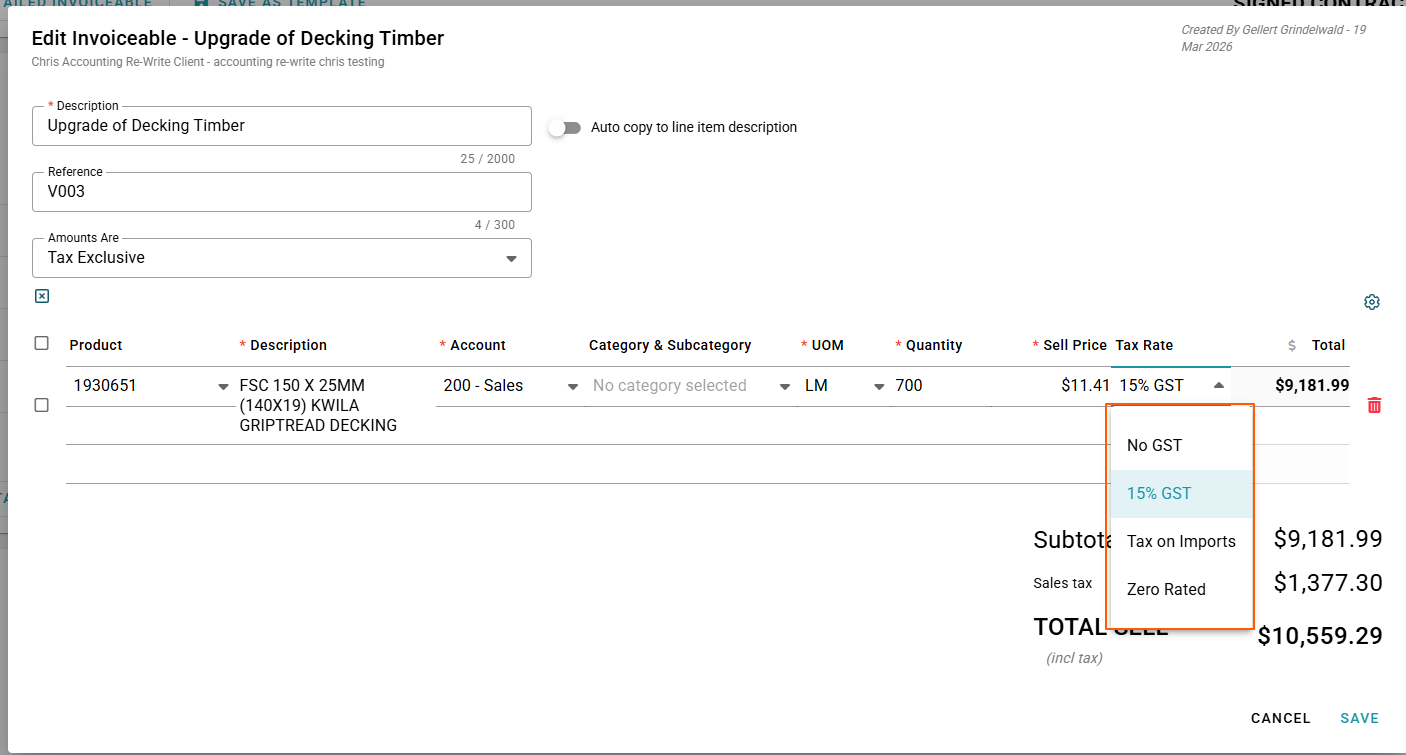
Task: Edit the Quantity 700 field
Action: coord(940,386)
